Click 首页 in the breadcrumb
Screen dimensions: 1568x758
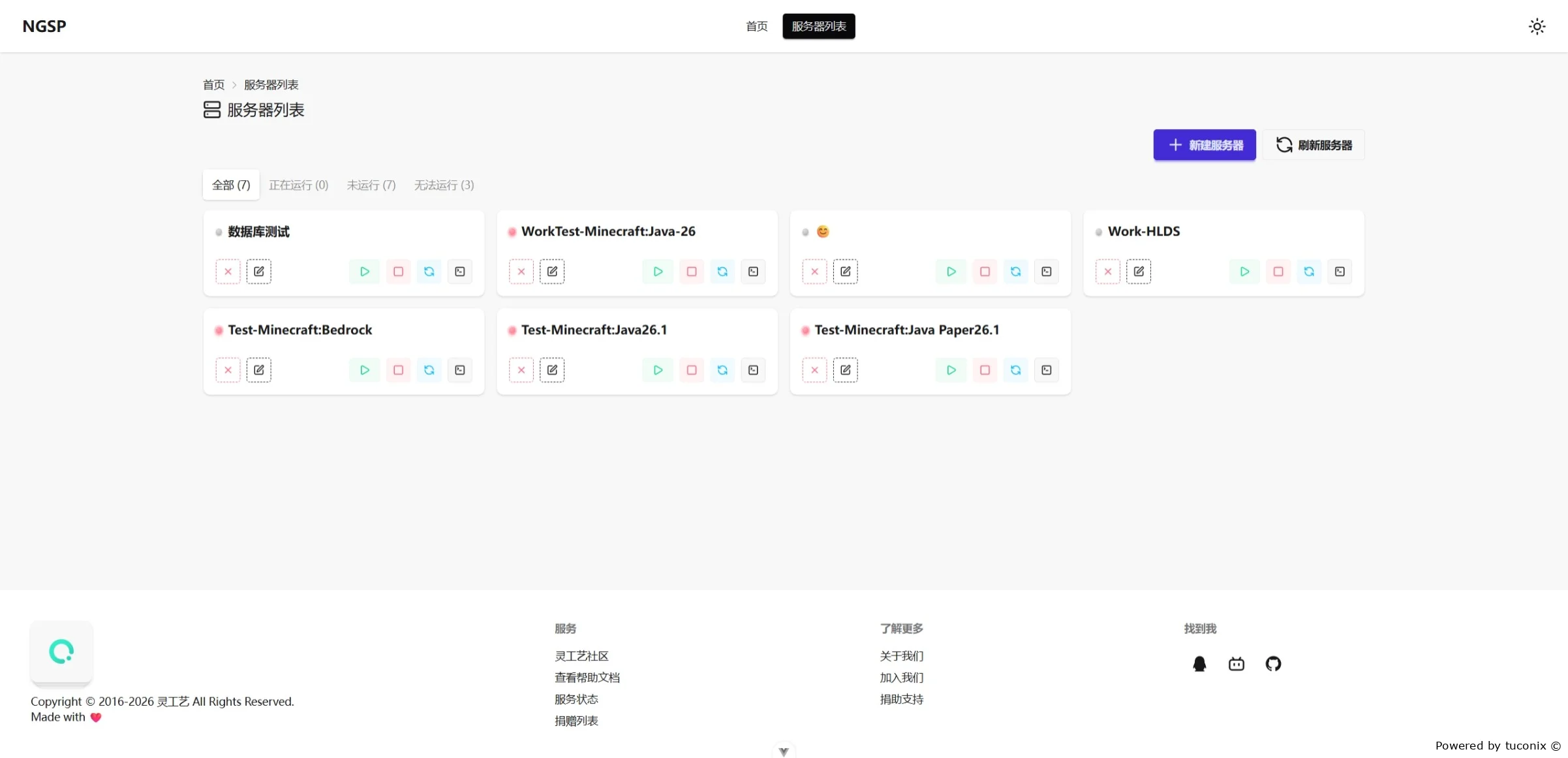(213, 85)
